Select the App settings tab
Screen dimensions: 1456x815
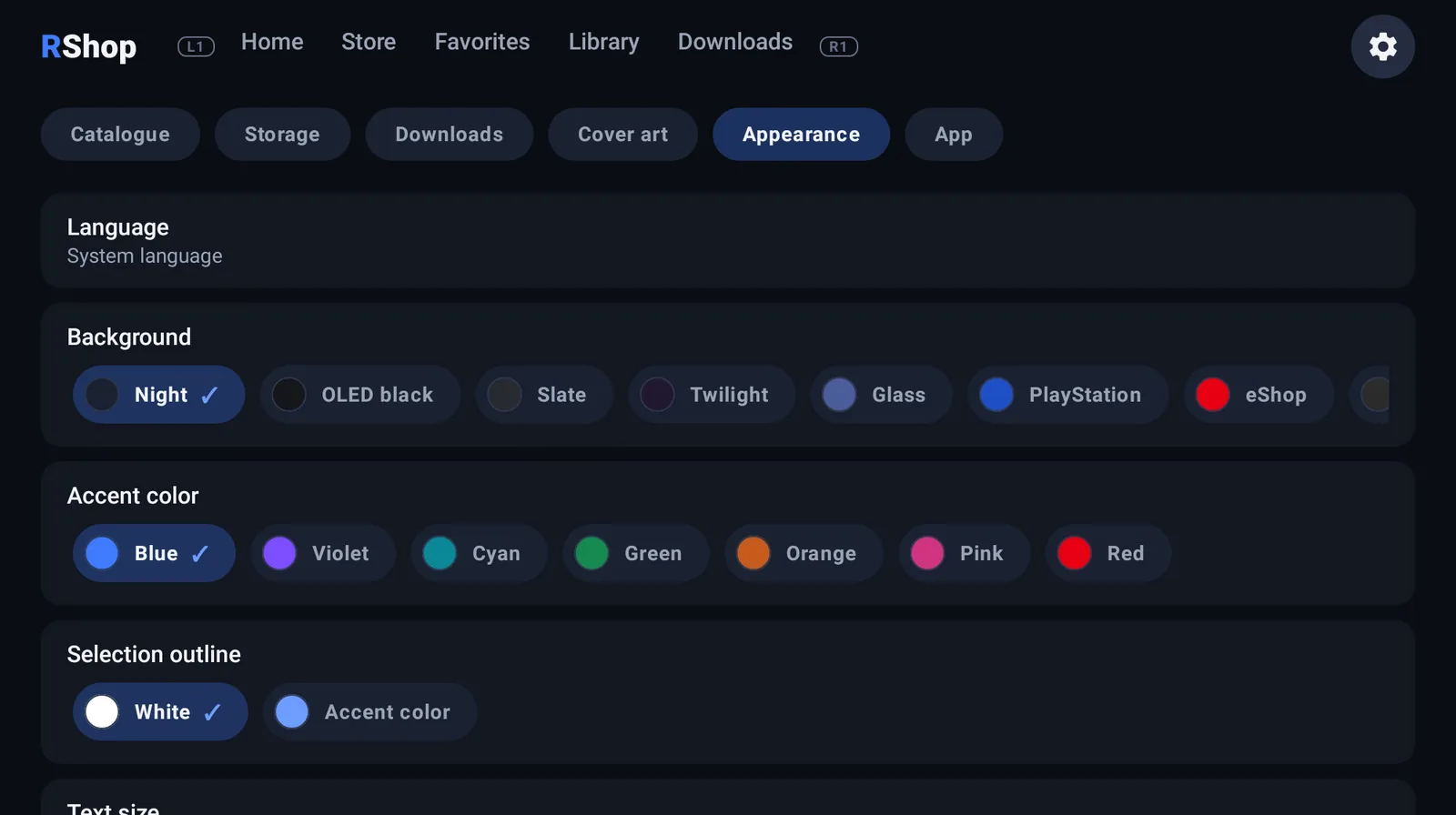(x=954, y=135)
